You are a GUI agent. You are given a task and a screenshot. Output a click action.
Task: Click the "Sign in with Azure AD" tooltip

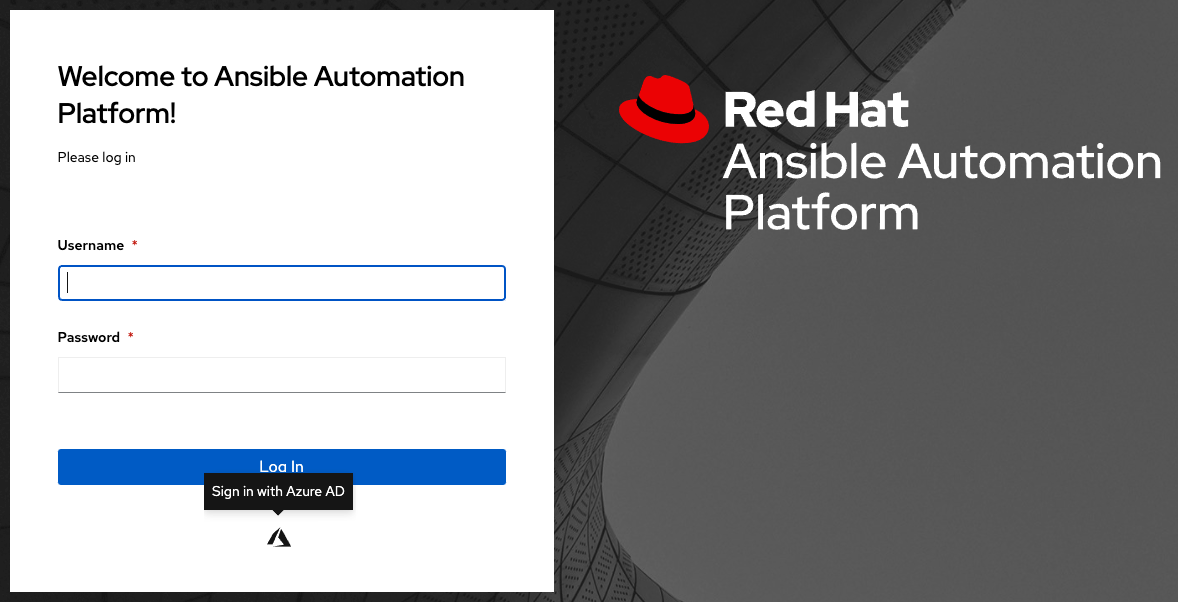(279, 491)
